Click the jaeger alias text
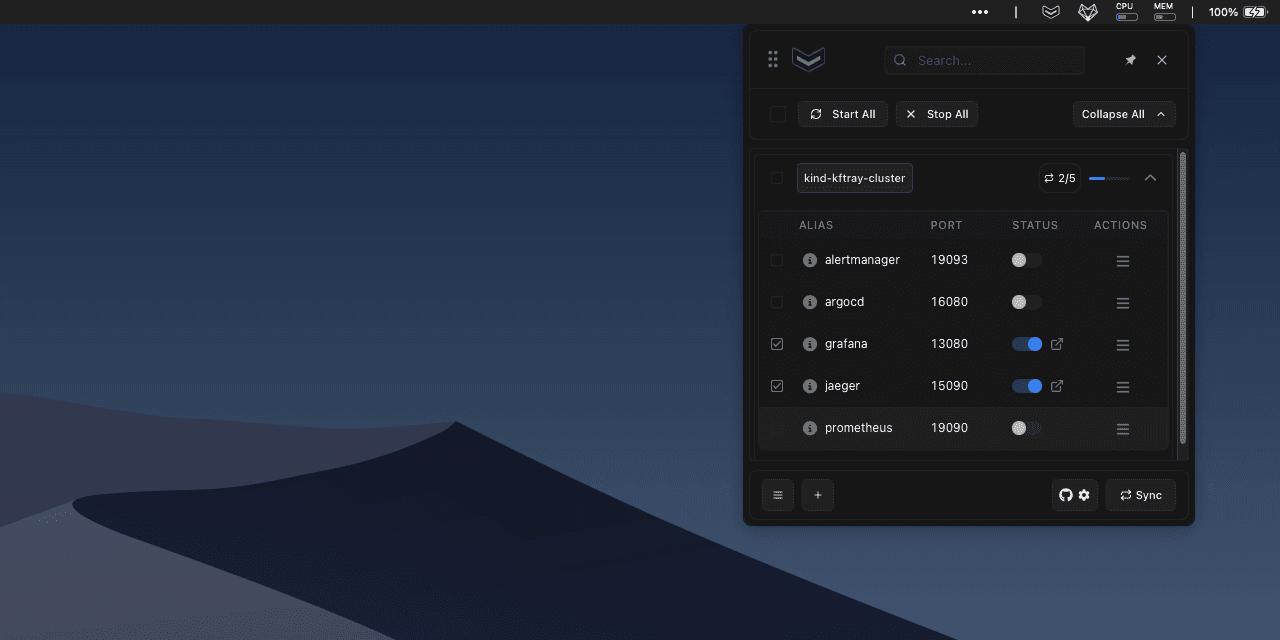The height and width of the screenshot is (640, 1280). pos(842,386)
